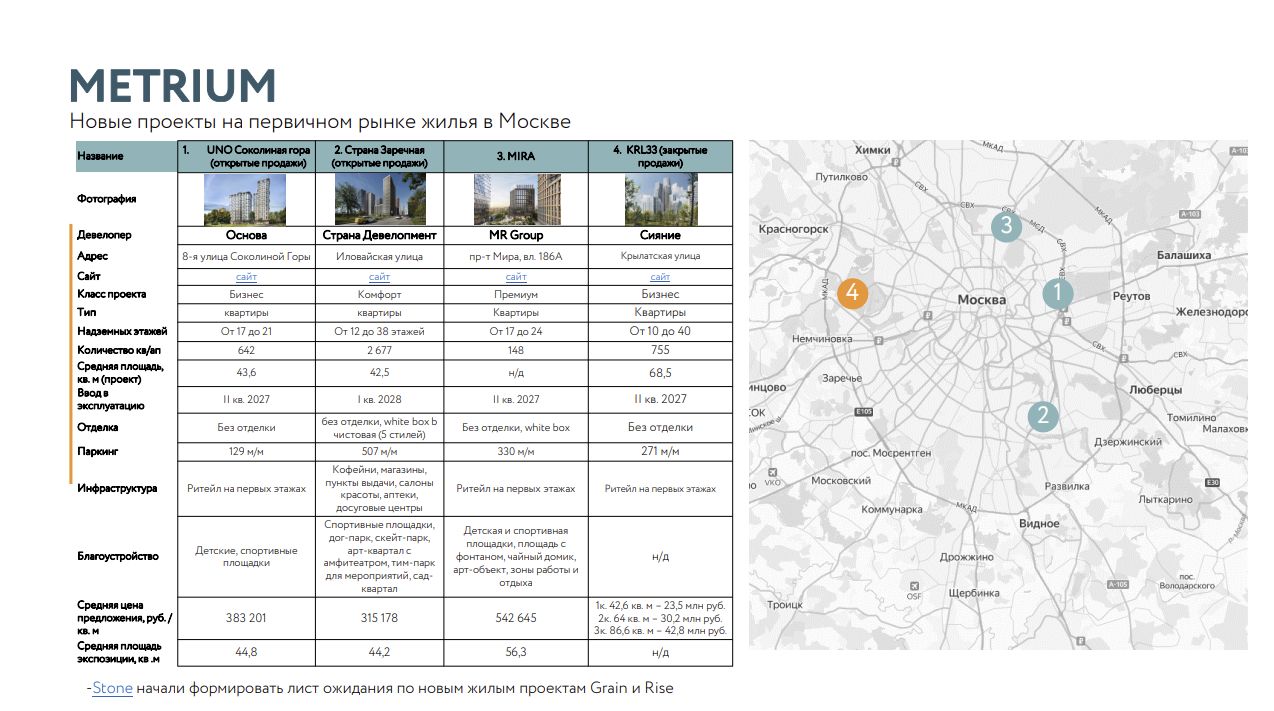Open the site link for Страна Заречная
The width and height of the screenshot is (1274, 711).
(379, 276)
